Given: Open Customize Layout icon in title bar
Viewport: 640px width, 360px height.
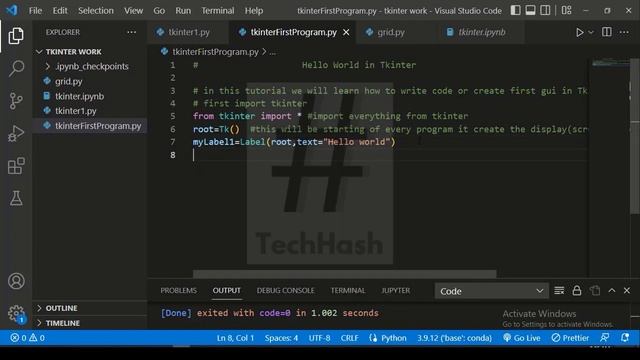Looking at the screenshot, I should [567, 10].
